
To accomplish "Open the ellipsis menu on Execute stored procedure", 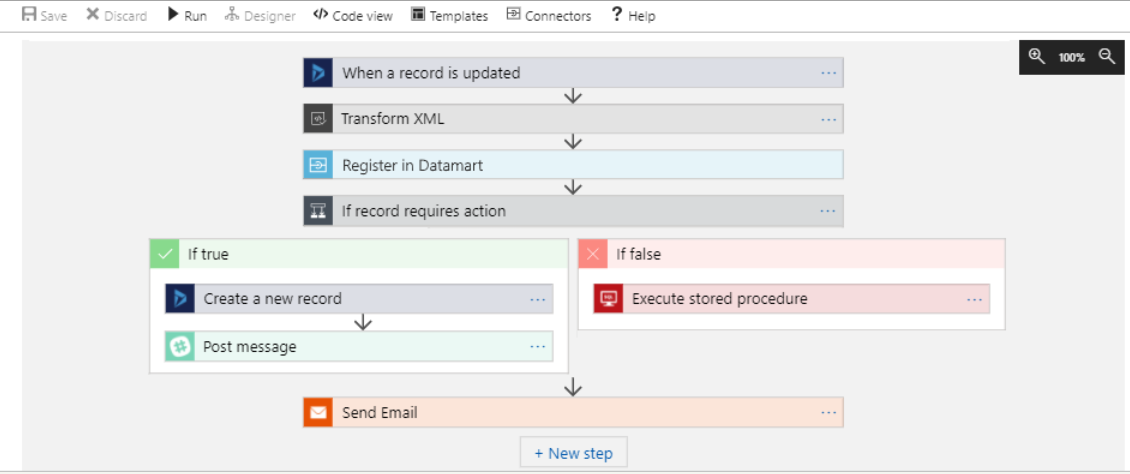I will coord(974,299).
